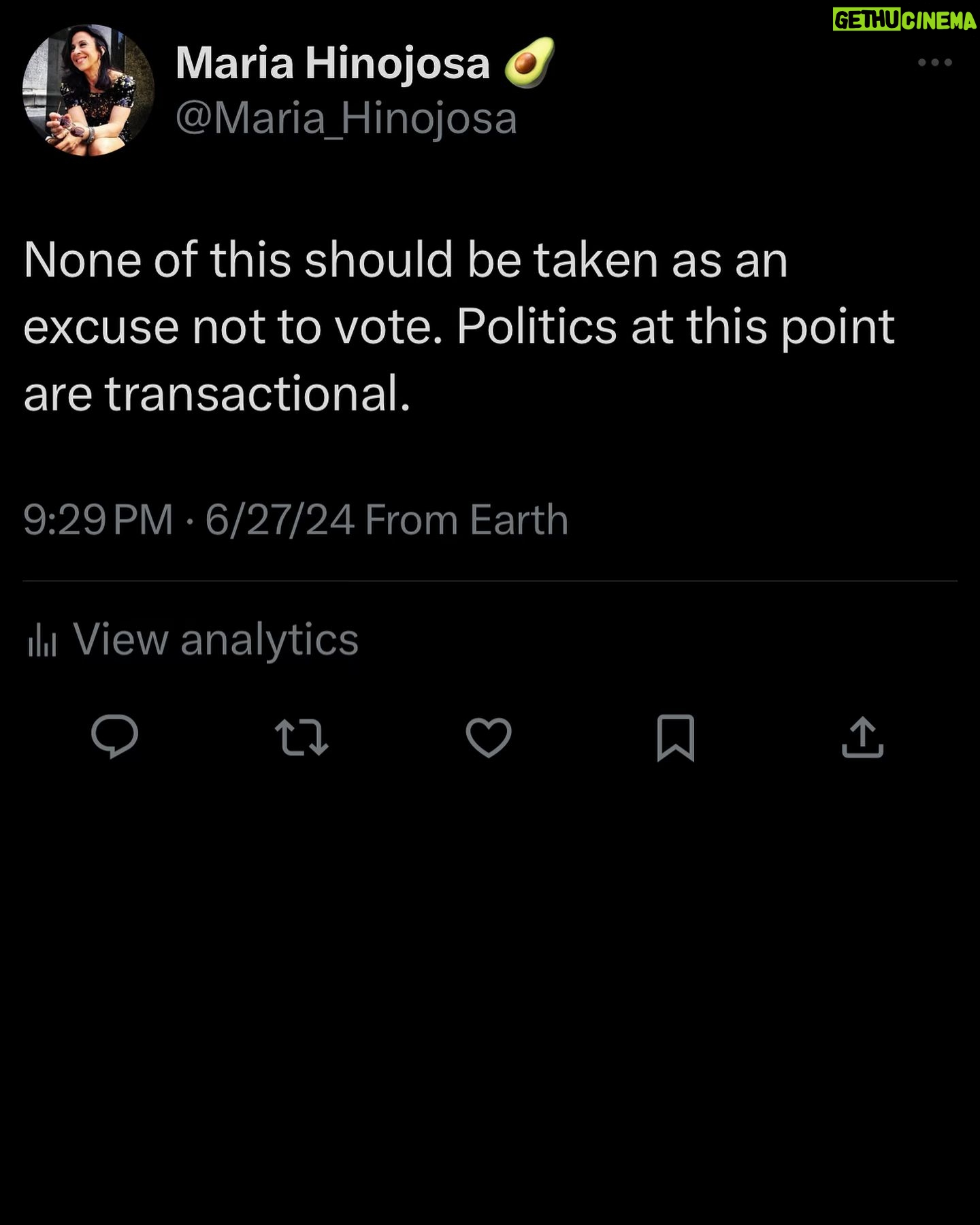
Task: Reply to the tweet via speech bubble icon
Action: 114,737
